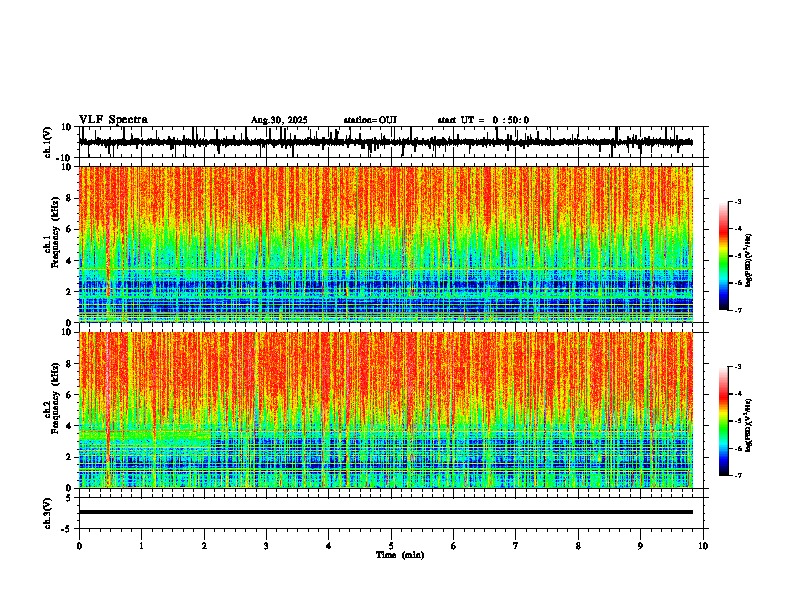Click the -7 label on ch.2 color bar
The width and height of the screenshot is (792, 612).
coord(737,475)
